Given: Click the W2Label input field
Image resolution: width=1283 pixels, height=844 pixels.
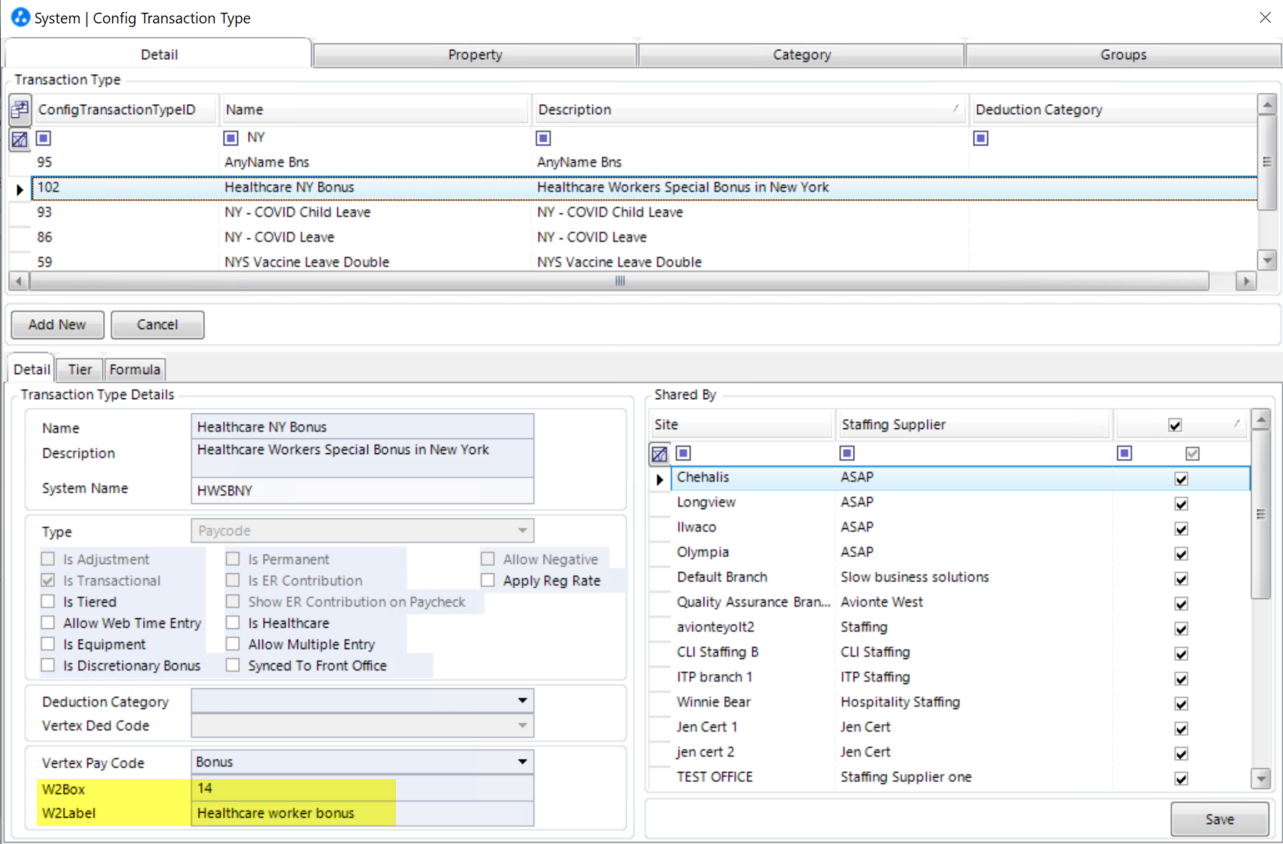Looking at the screenshot, I should tap(362, 813).
